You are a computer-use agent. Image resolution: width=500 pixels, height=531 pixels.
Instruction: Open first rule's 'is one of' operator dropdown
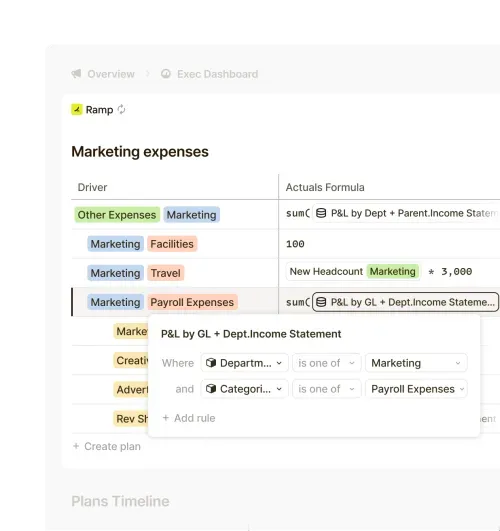click(327, 363)
